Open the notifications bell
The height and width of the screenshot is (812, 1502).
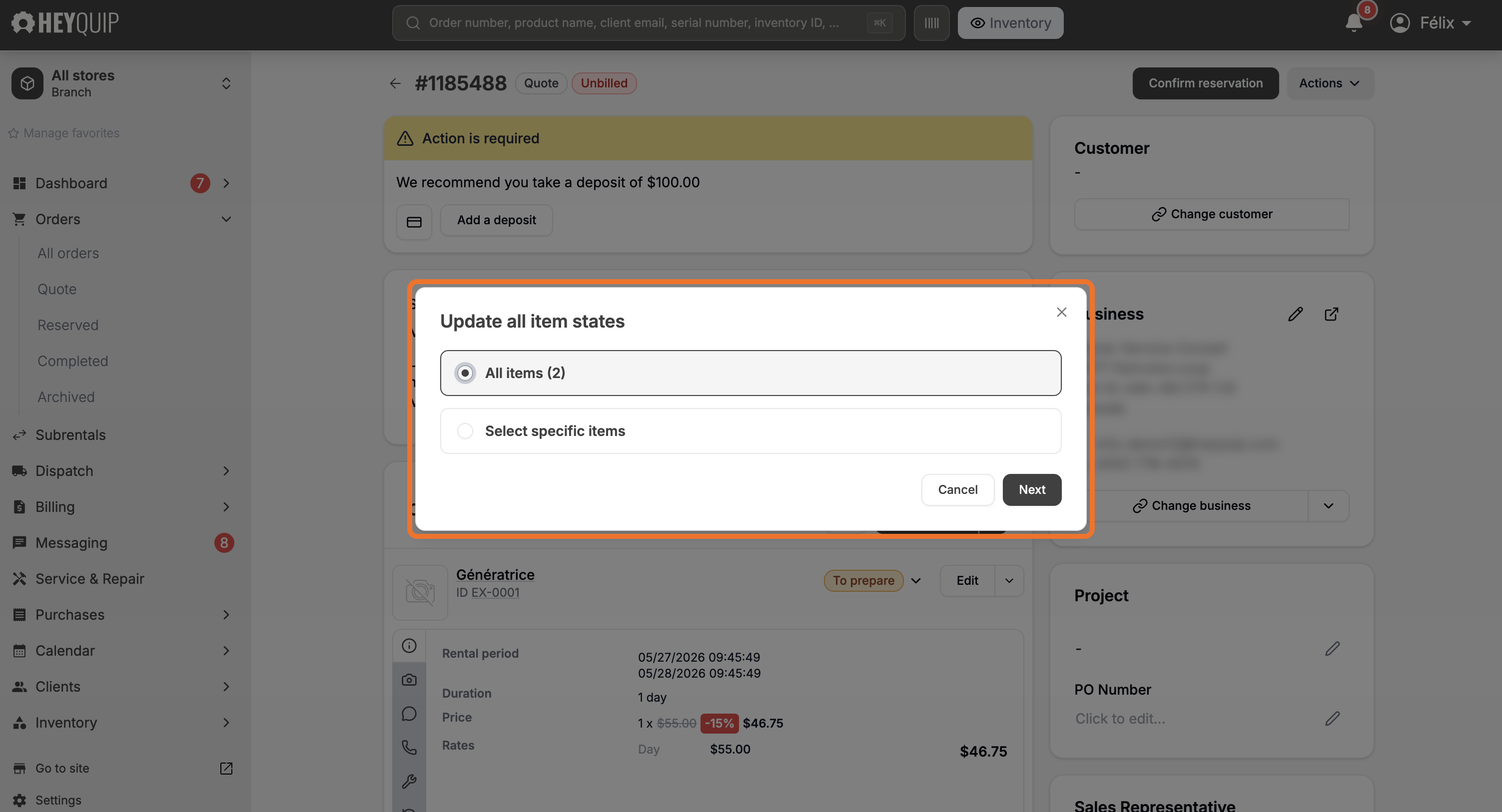(x=1354, y=23)
